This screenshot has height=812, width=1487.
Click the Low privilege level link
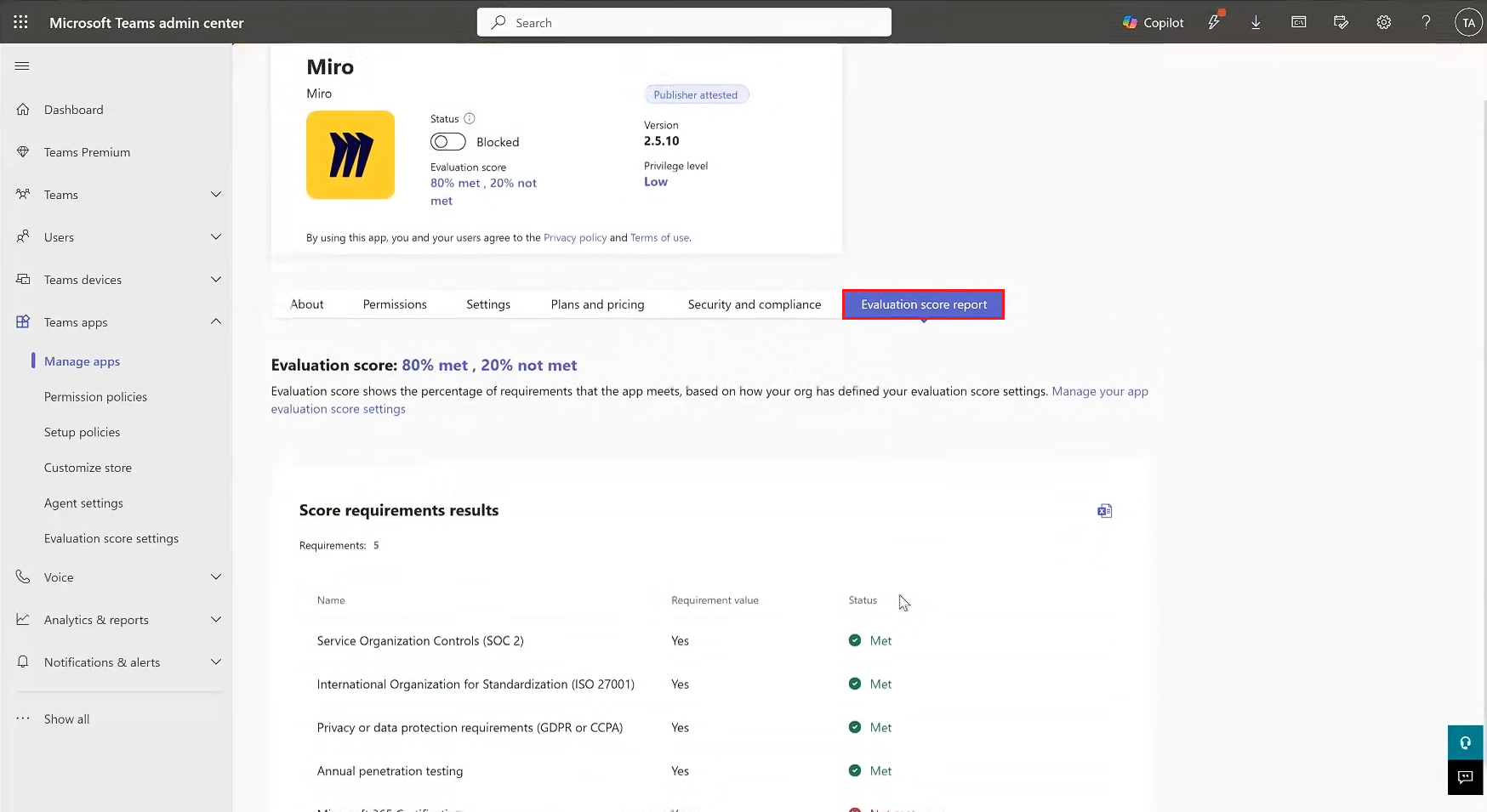[656, 182]
